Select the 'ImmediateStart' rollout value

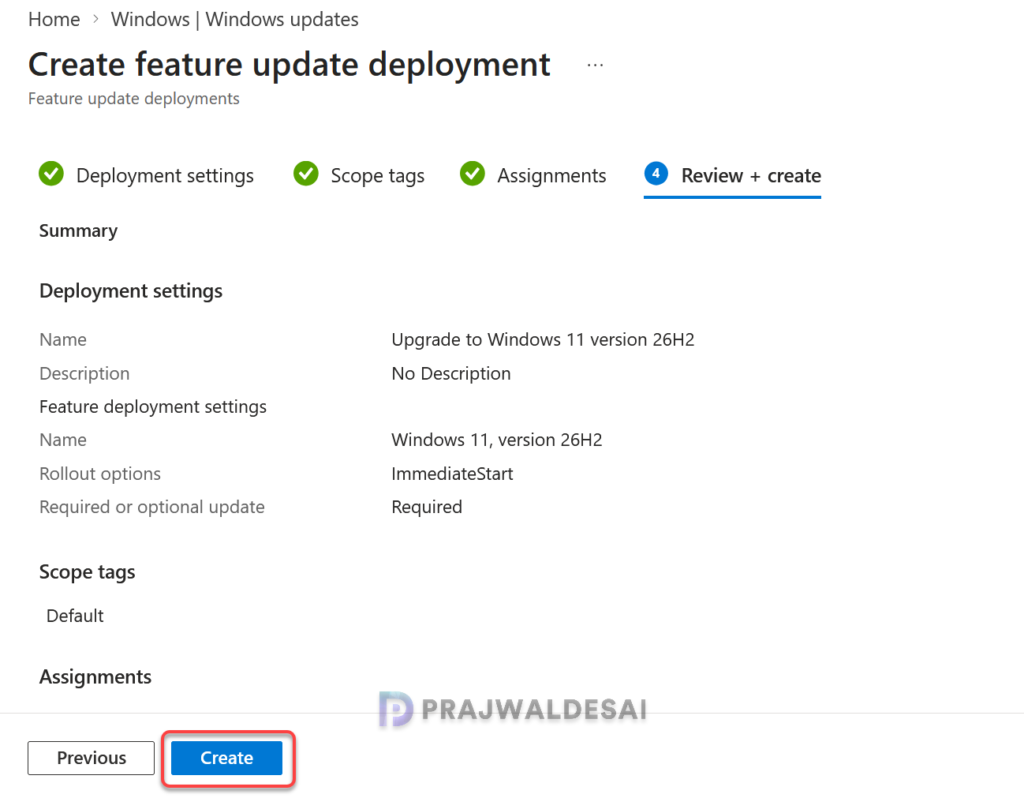453,473
